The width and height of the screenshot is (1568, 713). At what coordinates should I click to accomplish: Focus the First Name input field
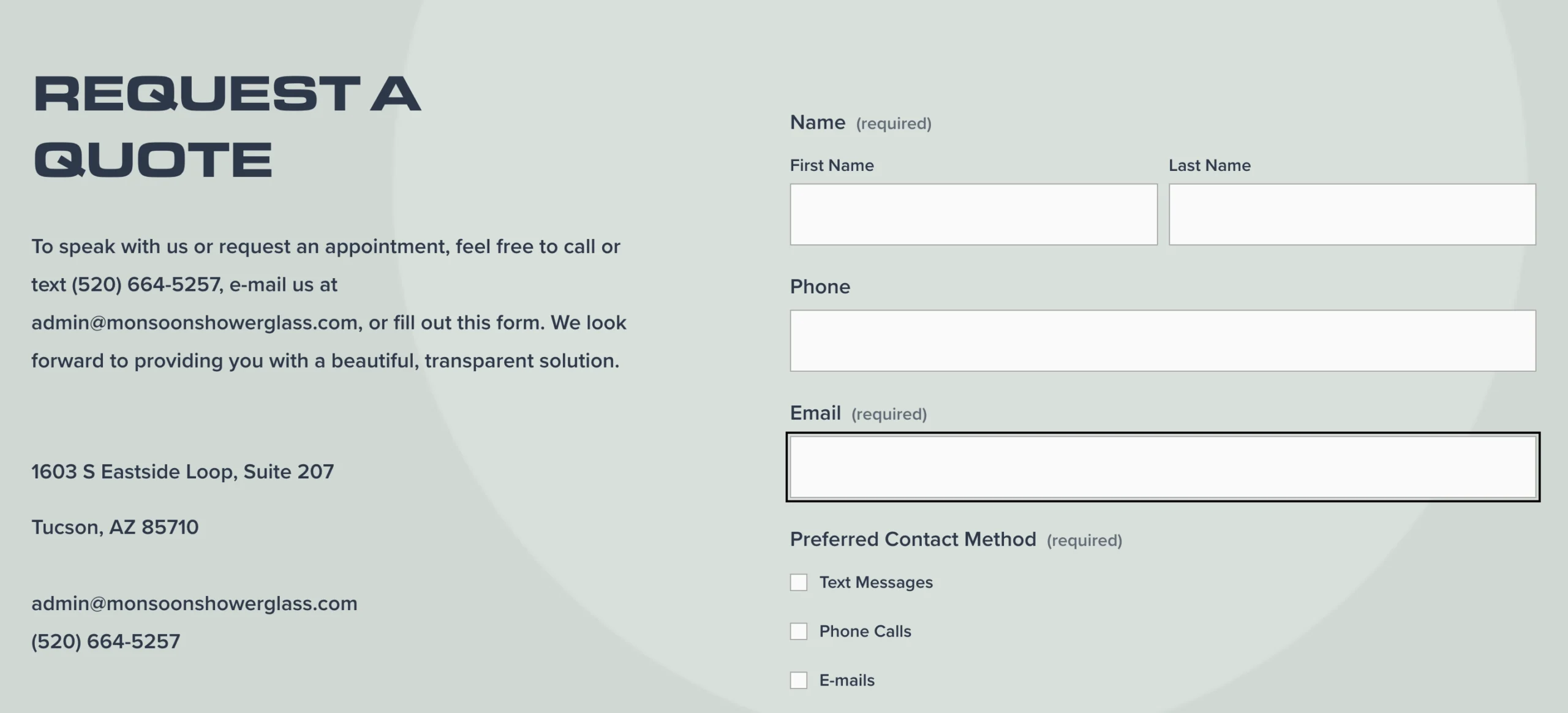coord(973,214)
